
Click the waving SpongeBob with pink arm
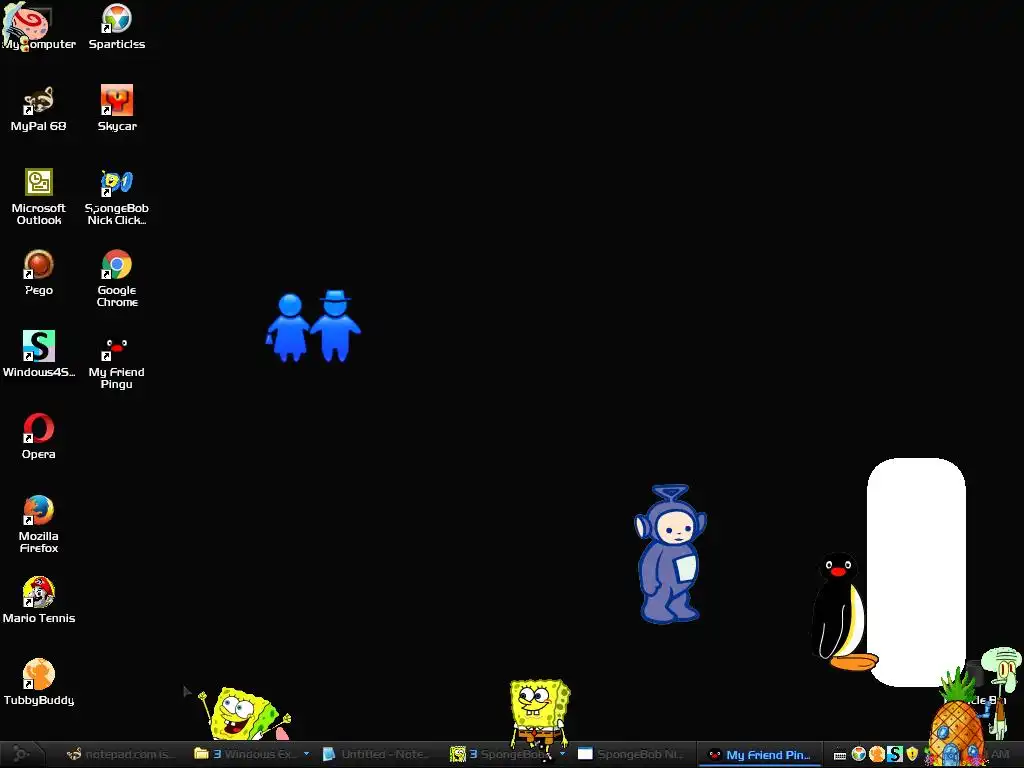[245, 713]
